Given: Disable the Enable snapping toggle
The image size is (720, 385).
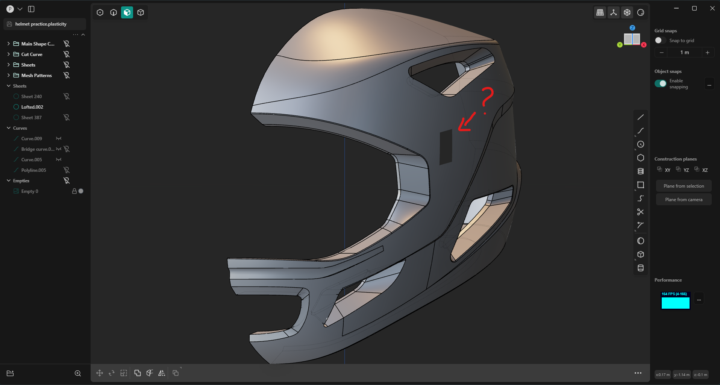Looking at the screenshot, I should point(660,84).
